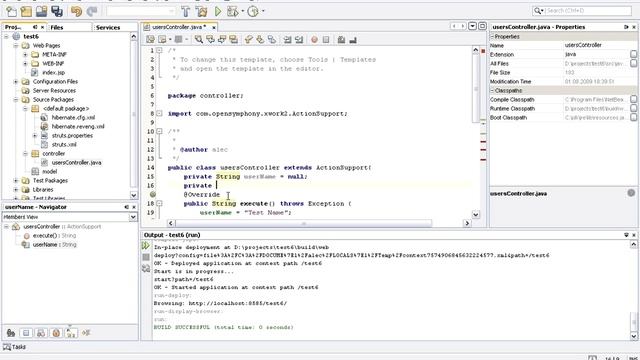
Task: Shift the line right in editor toolbar
Action: [299, 39]
